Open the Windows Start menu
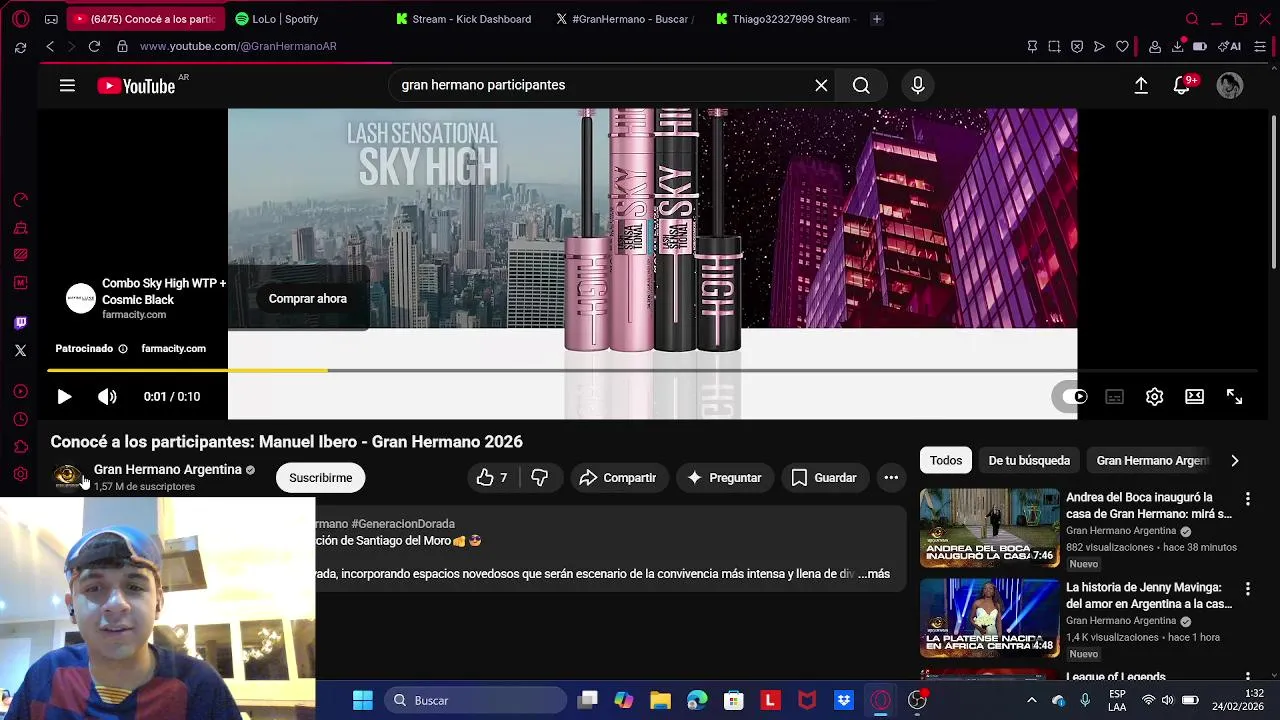This screenshot has height=720, width=1280. point(363,701)
